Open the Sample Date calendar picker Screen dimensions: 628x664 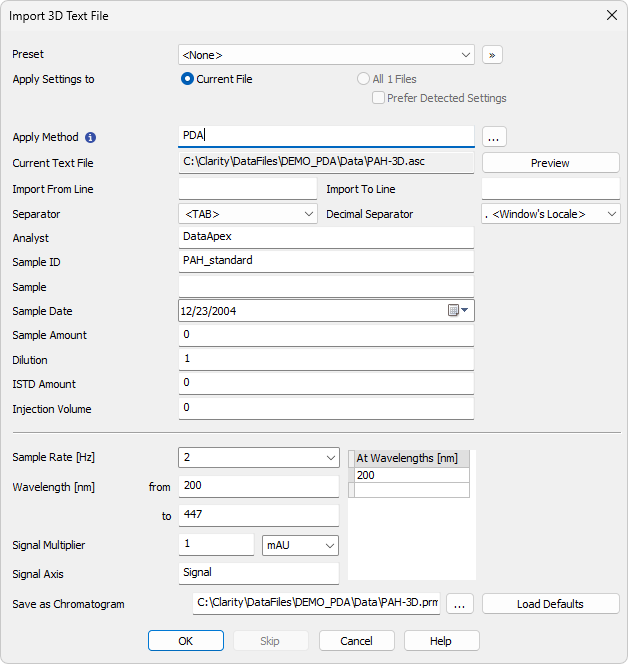pyautogui.click(x=458, y=310)
